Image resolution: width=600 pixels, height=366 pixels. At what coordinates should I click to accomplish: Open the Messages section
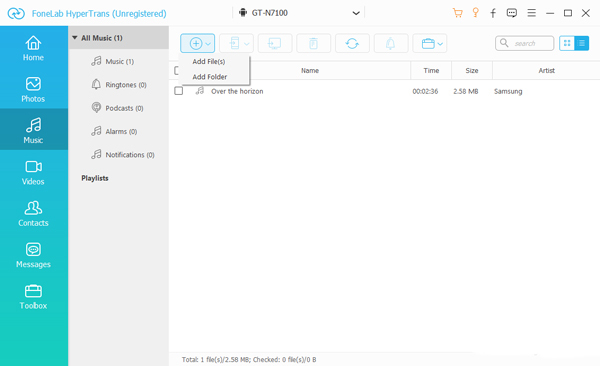[x=34, y=255]
